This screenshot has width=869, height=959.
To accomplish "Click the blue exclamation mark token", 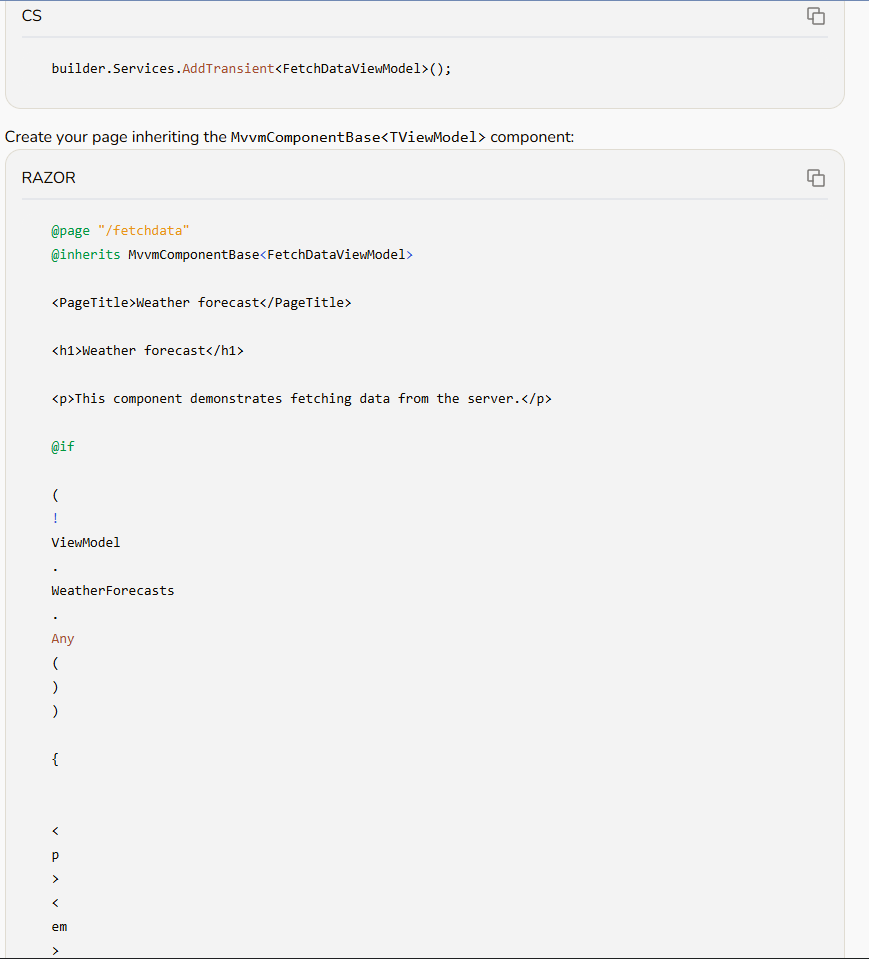I will [55, 519].
